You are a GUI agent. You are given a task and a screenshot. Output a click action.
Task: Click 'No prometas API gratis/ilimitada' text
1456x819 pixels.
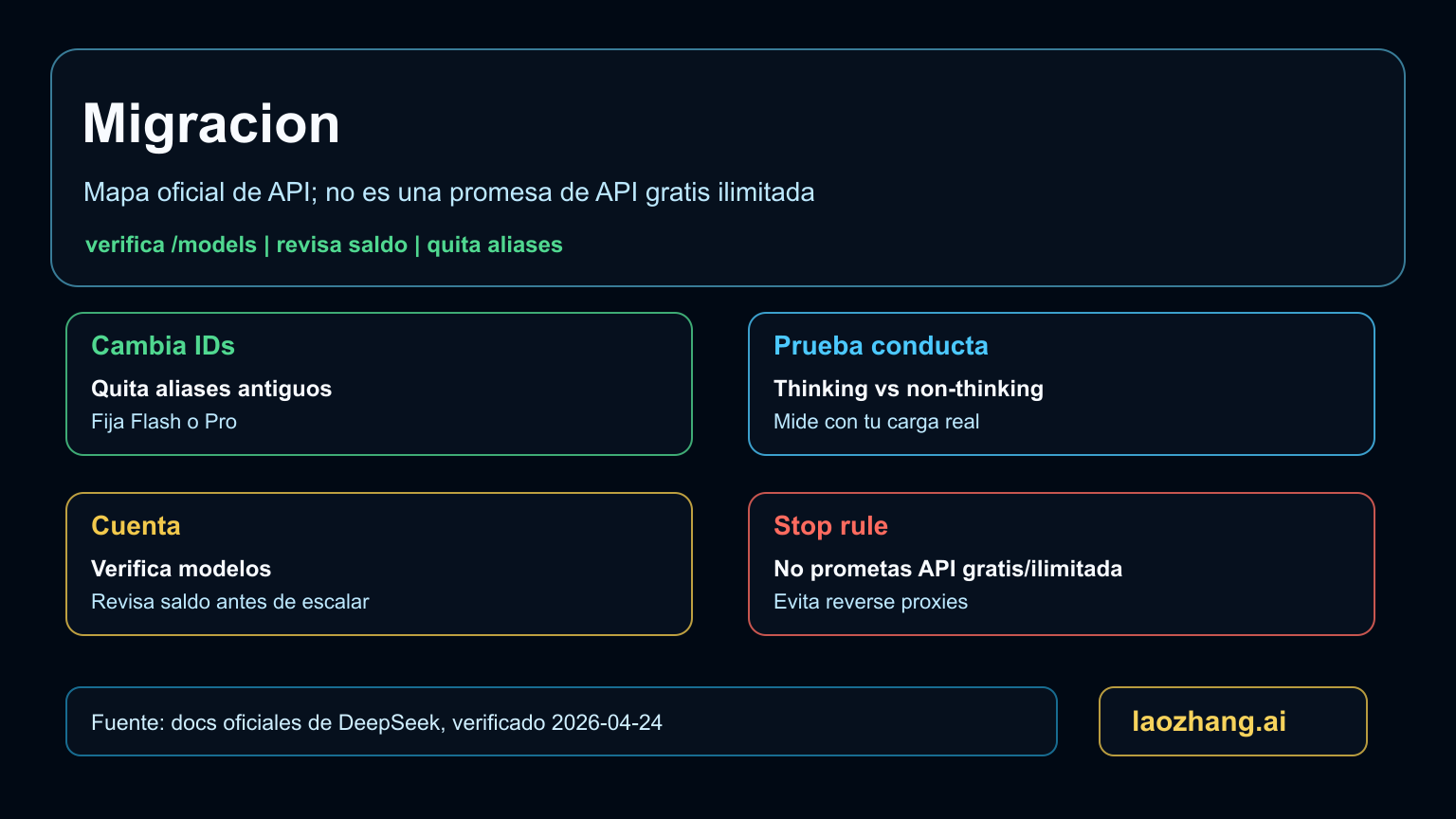(x=947, y=569)
